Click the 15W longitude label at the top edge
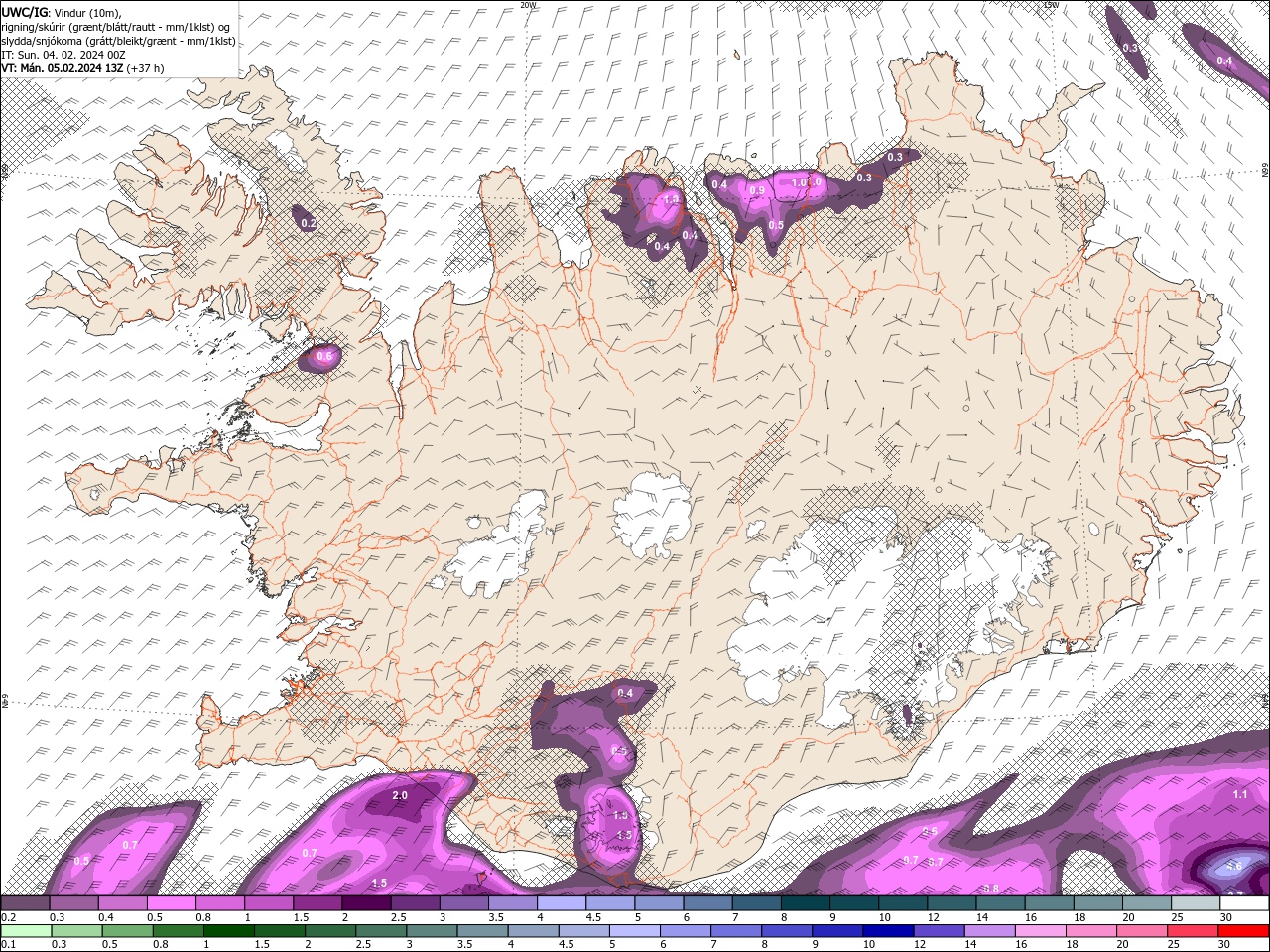This screenshot has height=952, width=1270. point(1051,5)
